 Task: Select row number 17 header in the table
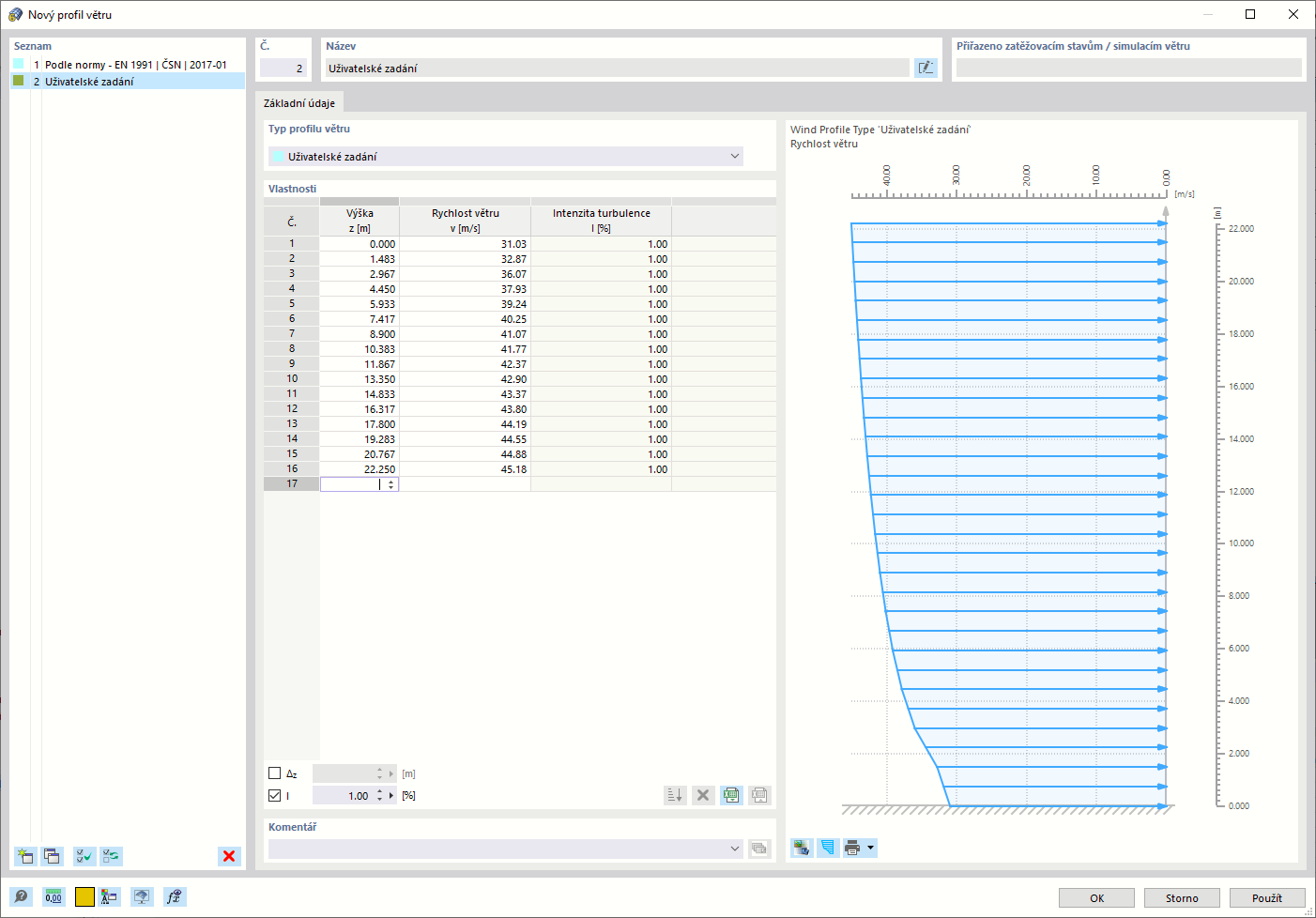(x=292, y=484)
